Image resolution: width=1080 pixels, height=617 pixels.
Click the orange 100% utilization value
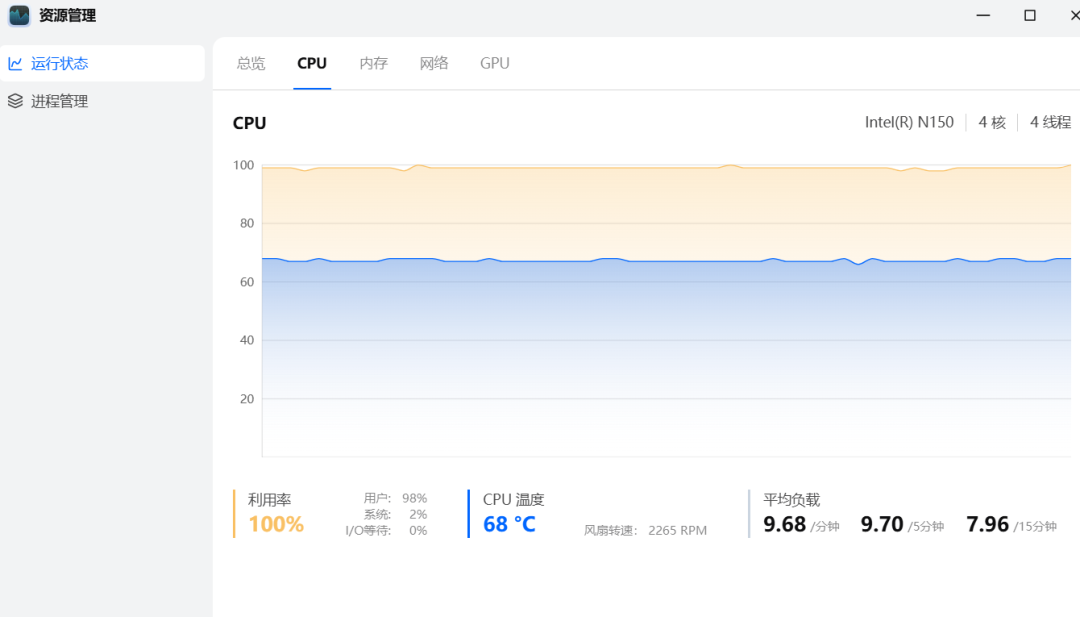point(276,524)
